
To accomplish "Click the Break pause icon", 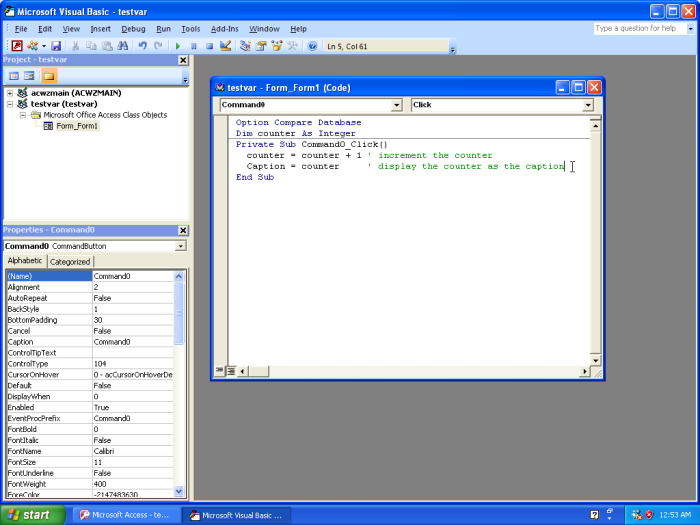I will (193, 46).
